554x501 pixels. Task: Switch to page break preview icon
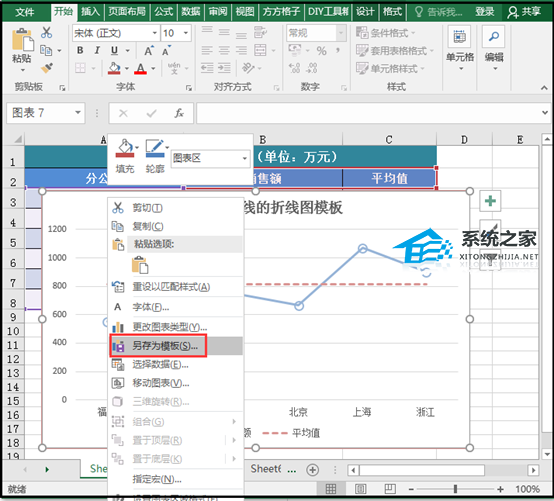pyautogui.click(x=390, y=489)
